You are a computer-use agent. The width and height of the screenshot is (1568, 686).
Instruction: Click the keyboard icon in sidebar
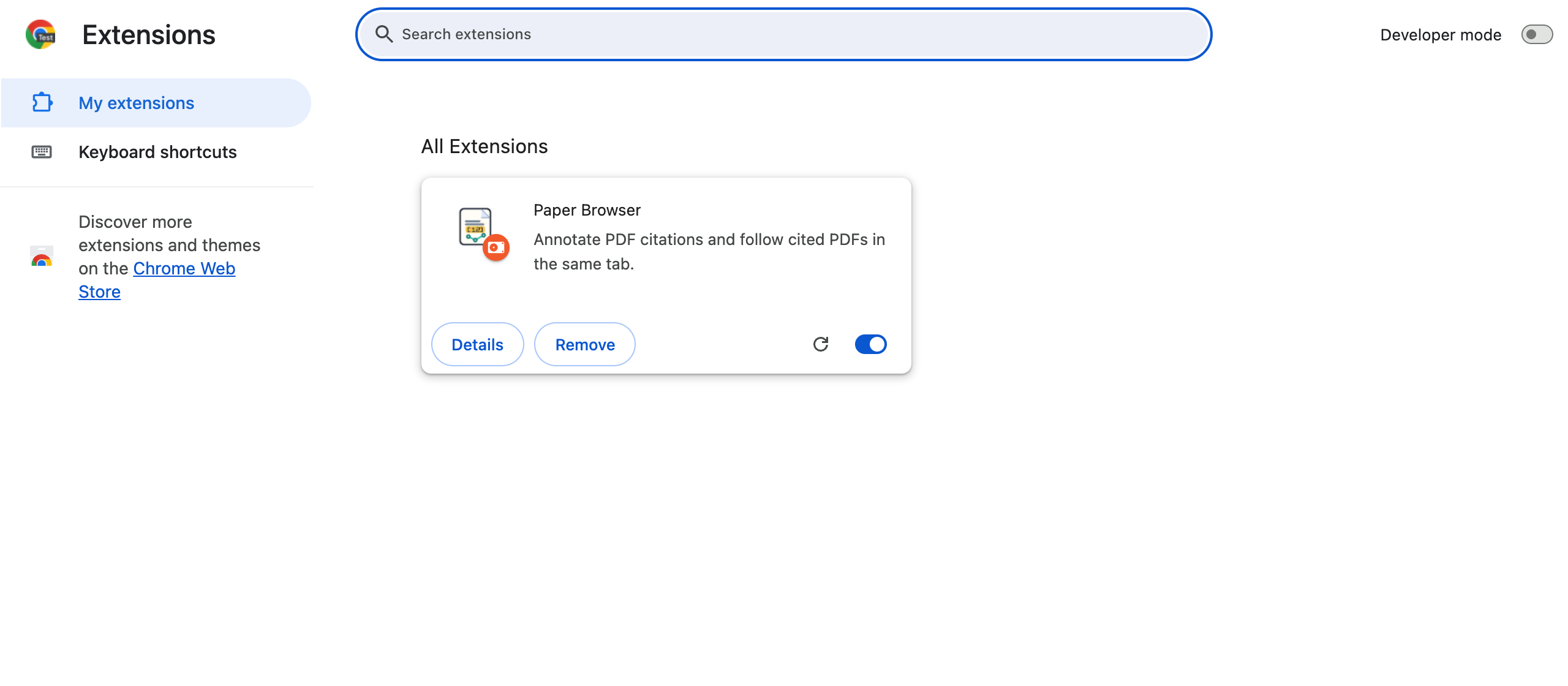[x=42, y=152]
